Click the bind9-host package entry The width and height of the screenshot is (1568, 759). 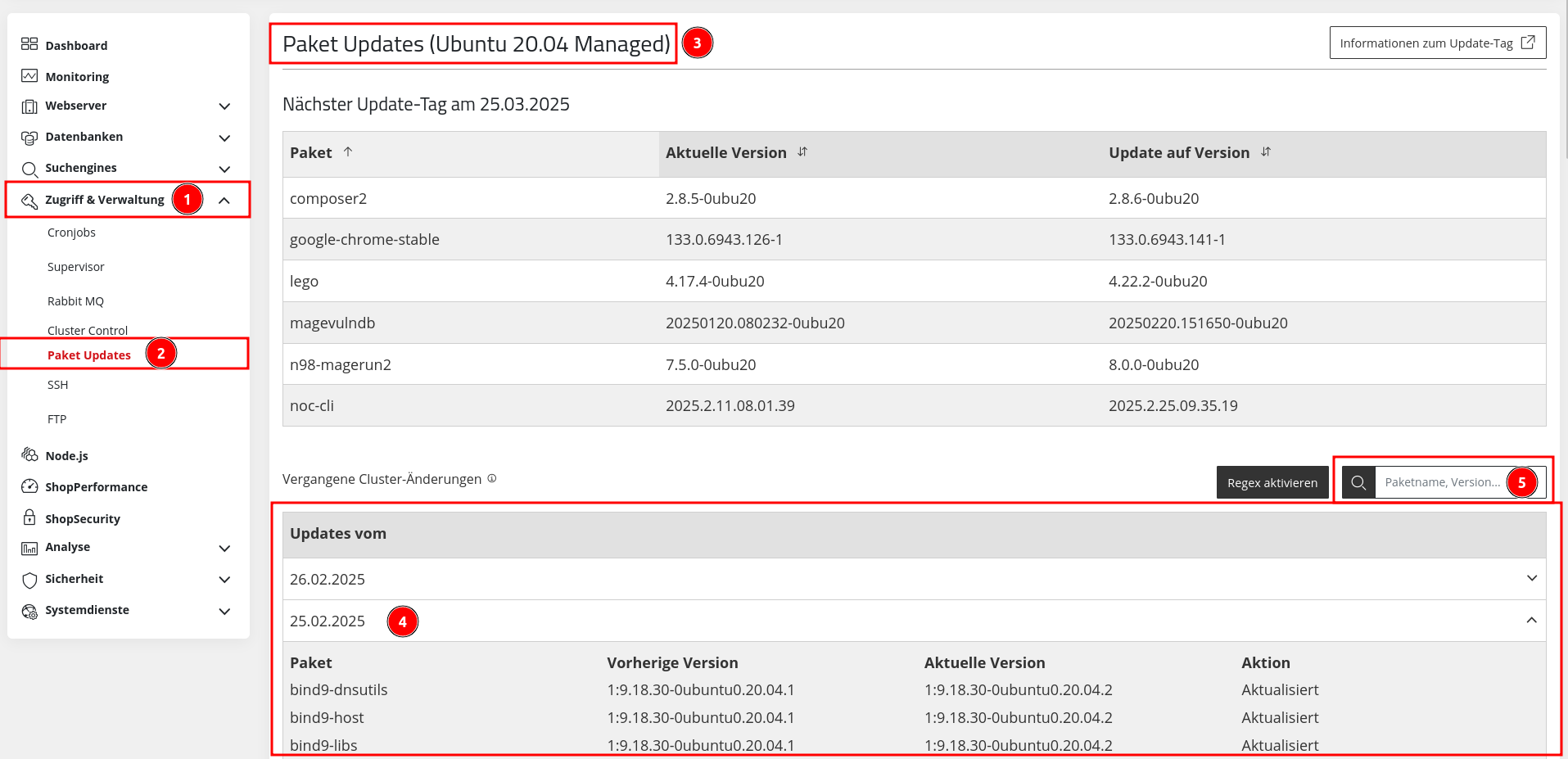coord(327,717)
